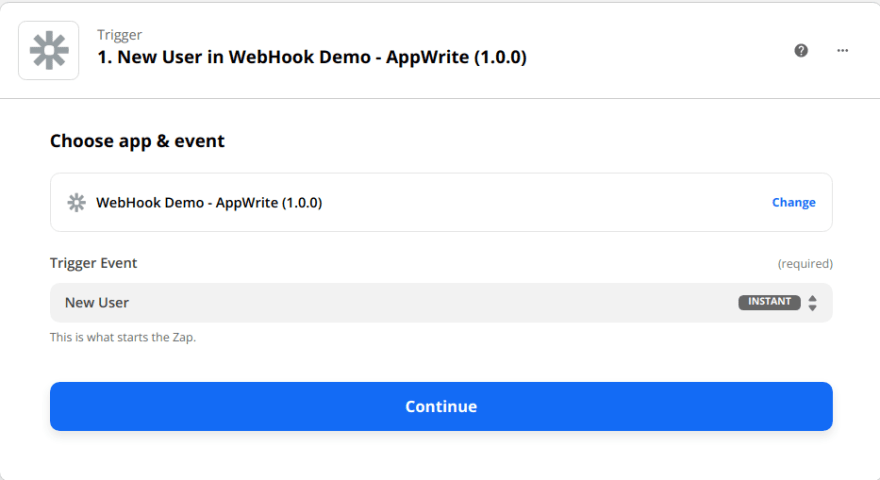
Task: Click the Trigger label above the title
Action: [120, 35]
